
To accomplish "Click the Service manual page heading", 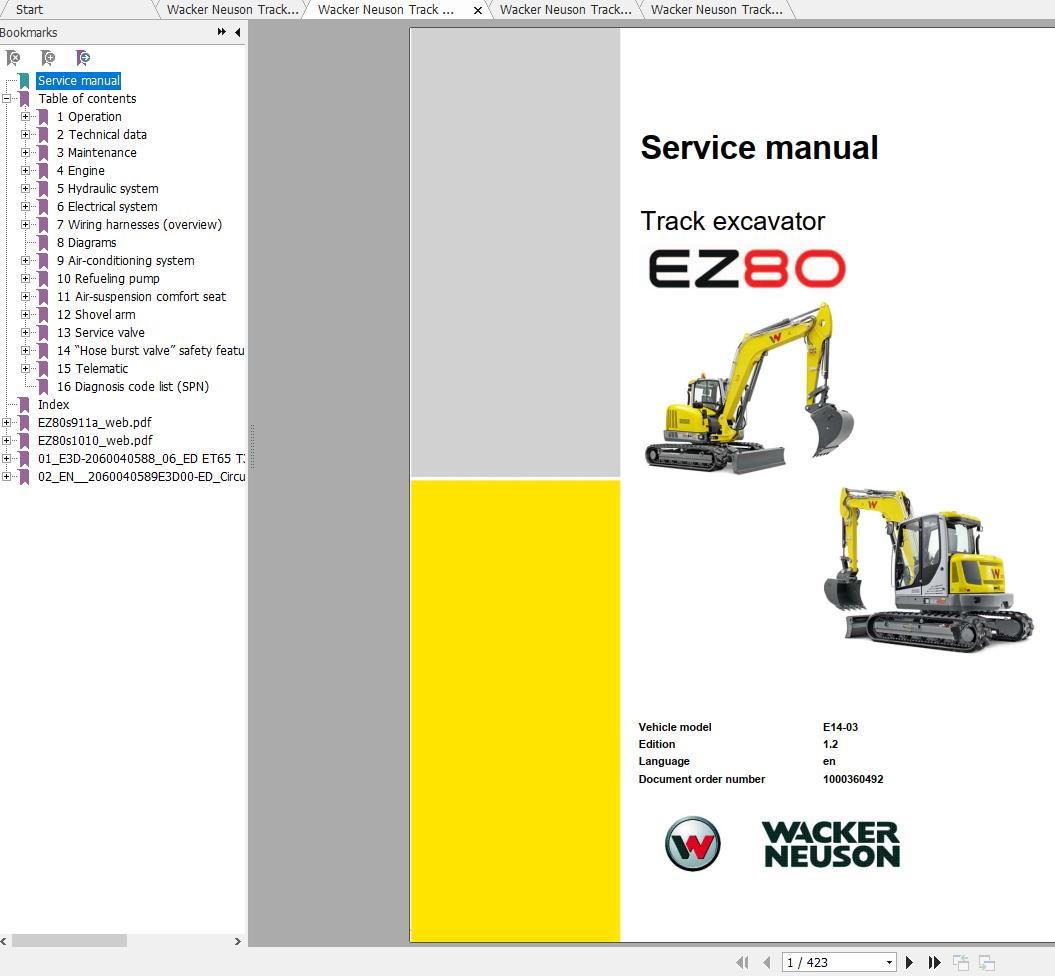I will (760, 147).
